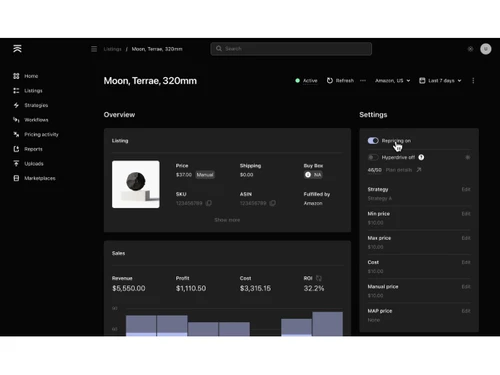Click the ROI value 32.2%

pos(314,288)
